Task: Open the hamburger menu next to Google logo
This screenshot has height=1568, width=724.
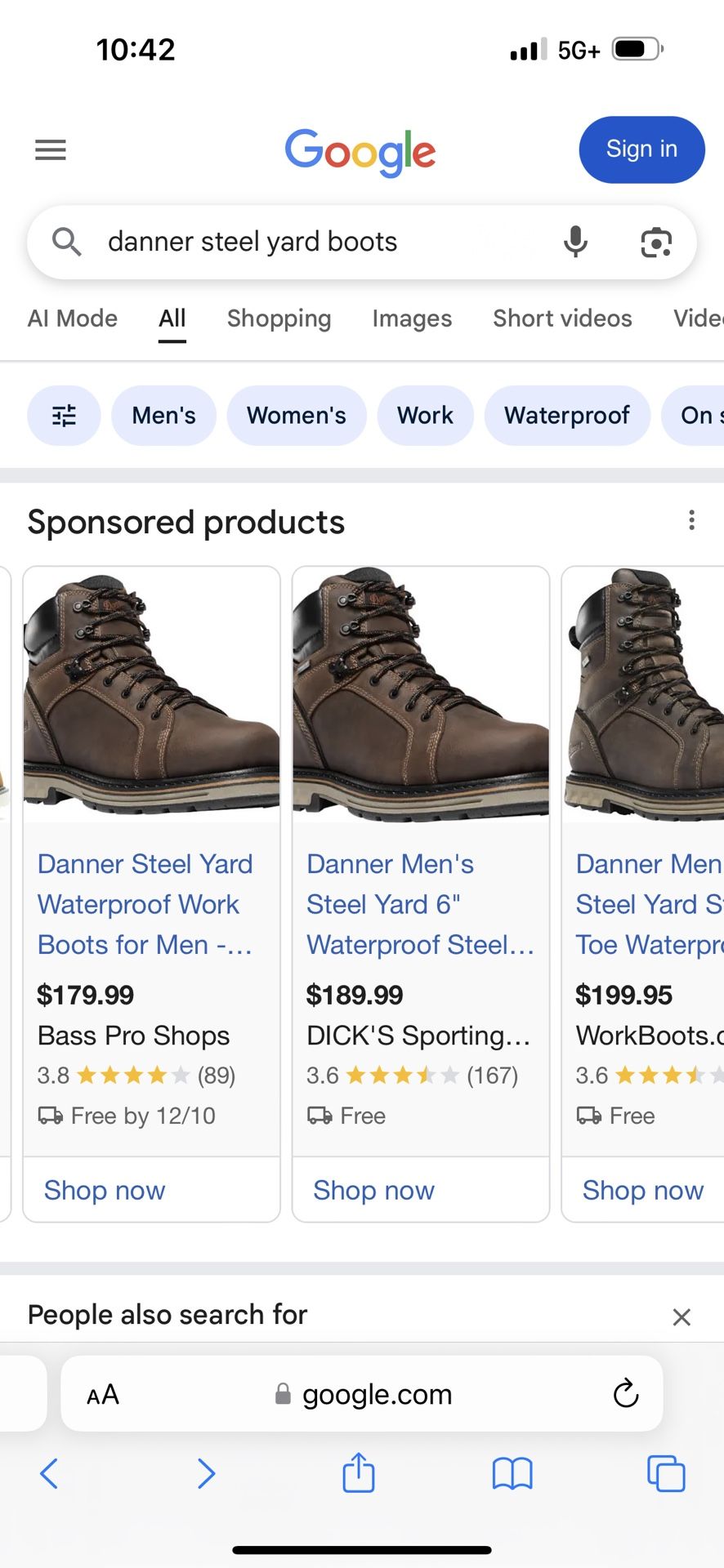Action: point(50,149)
